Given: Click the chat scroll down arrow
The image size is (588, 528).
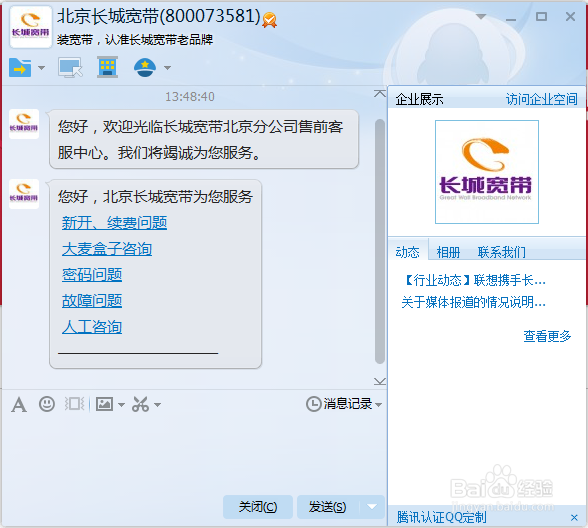Looking at the screenshot, I should pyautogui.click(x=380, y=381).
